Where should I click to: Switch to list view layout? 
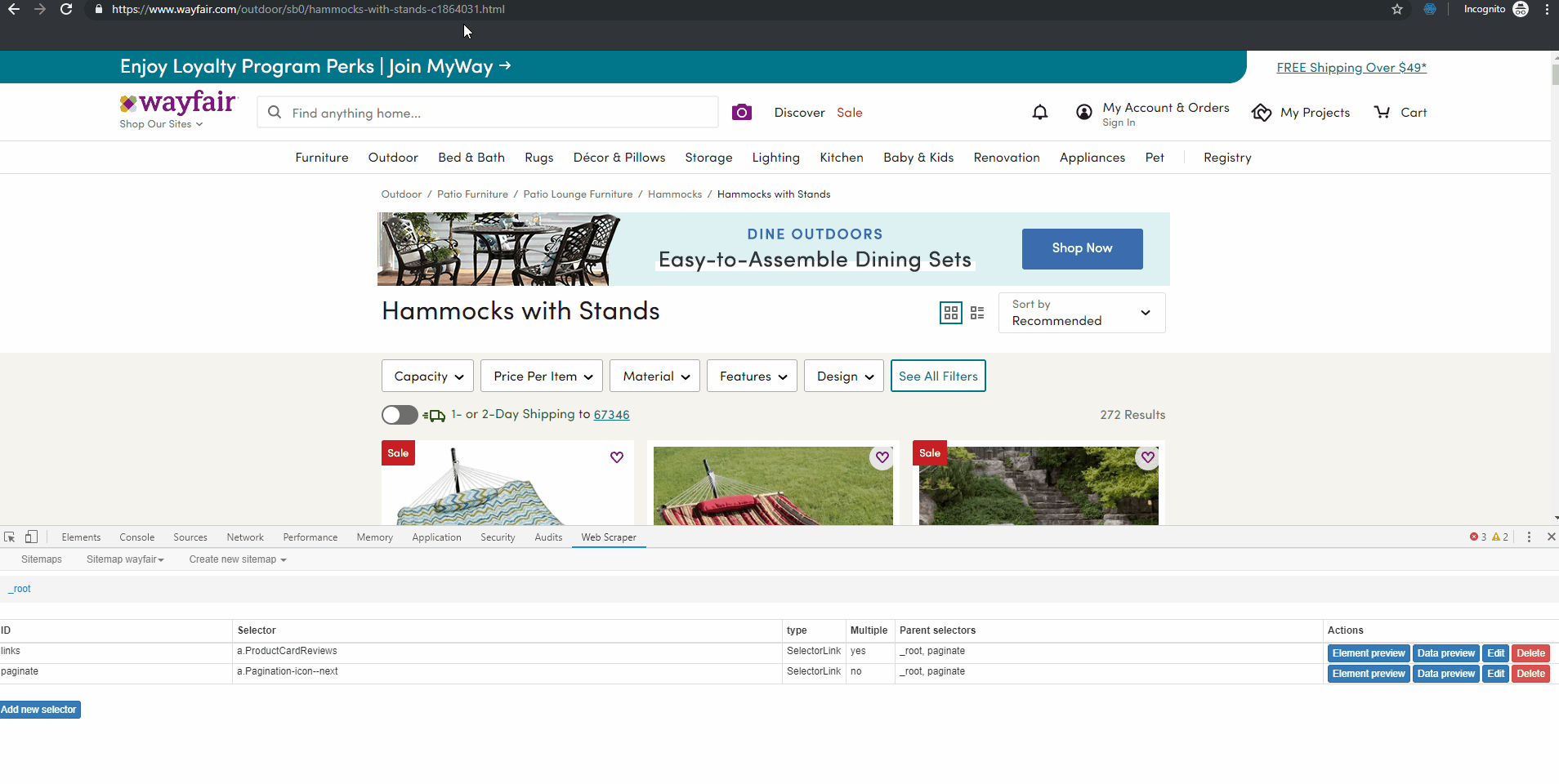click(x=978, y=313)
